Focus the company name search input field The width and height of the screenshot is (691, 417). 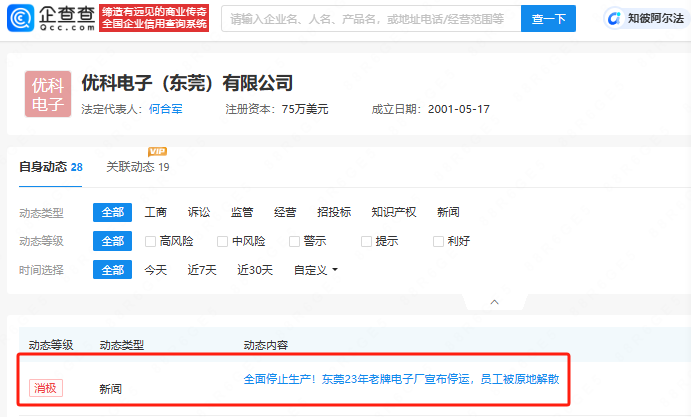(x=371, y=19)
